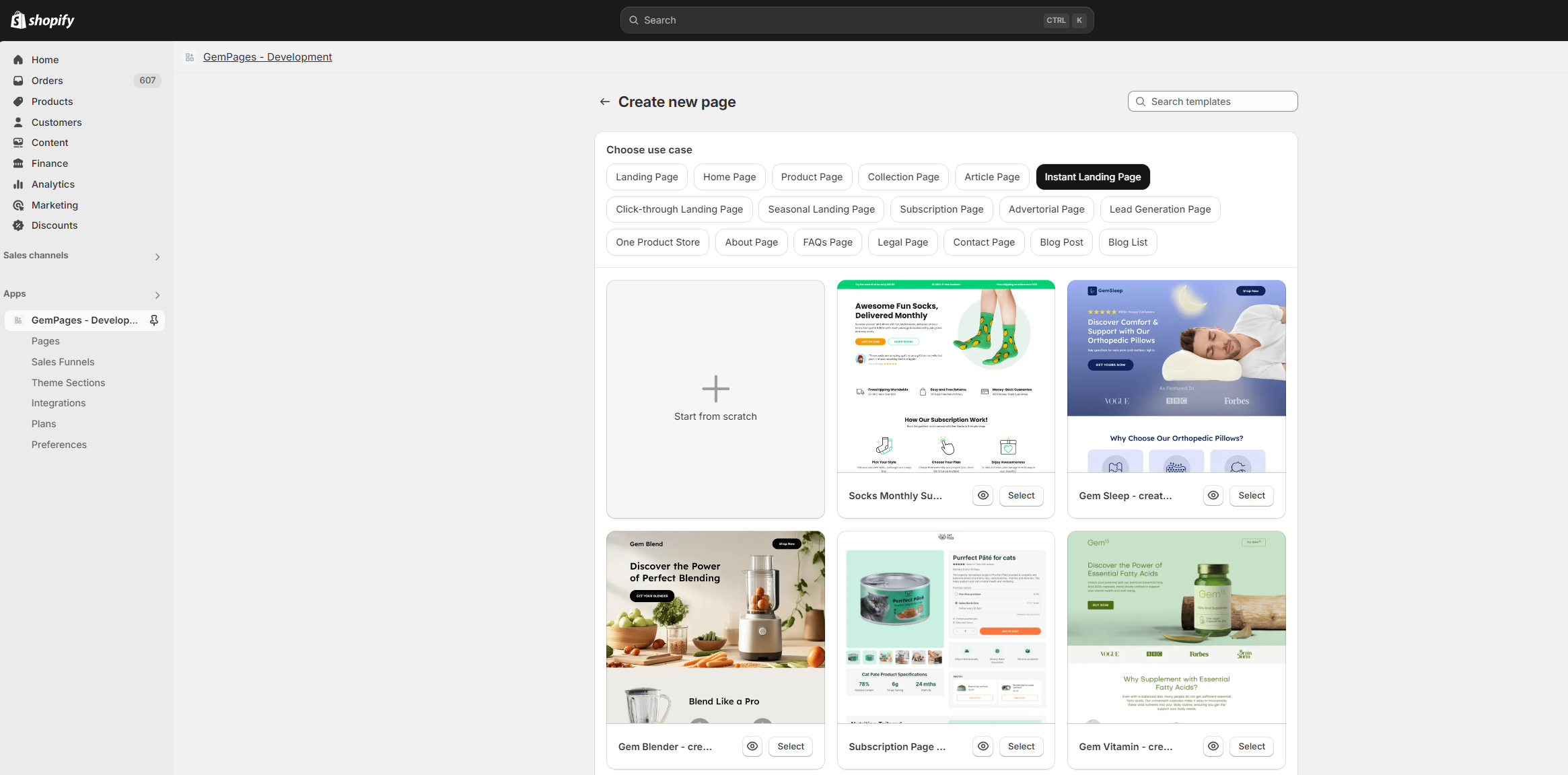Click the Search templates field
The width and height of the screenshot is (1568, 775).
click(1211, 101)
